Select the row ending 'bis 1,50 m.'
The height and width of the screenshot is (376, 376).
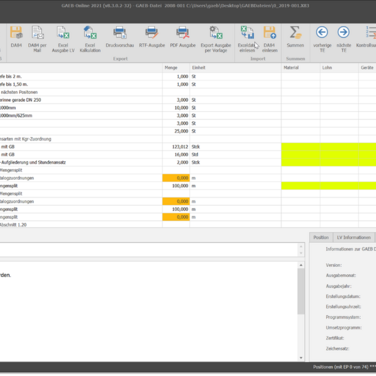coord(188,84)
